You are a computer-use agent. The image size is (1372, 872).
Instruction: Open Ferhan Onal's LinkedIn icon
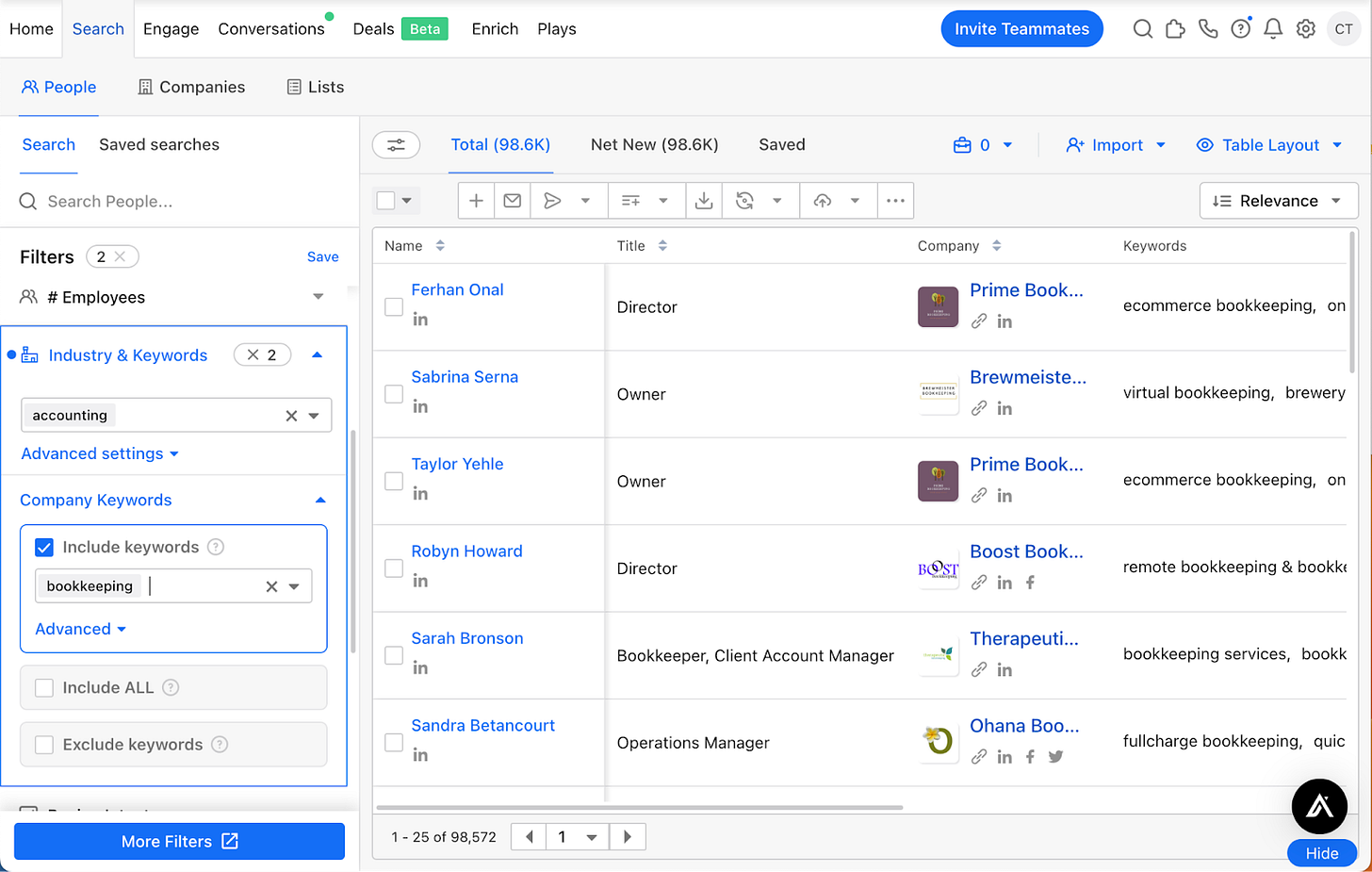(420, 320)
